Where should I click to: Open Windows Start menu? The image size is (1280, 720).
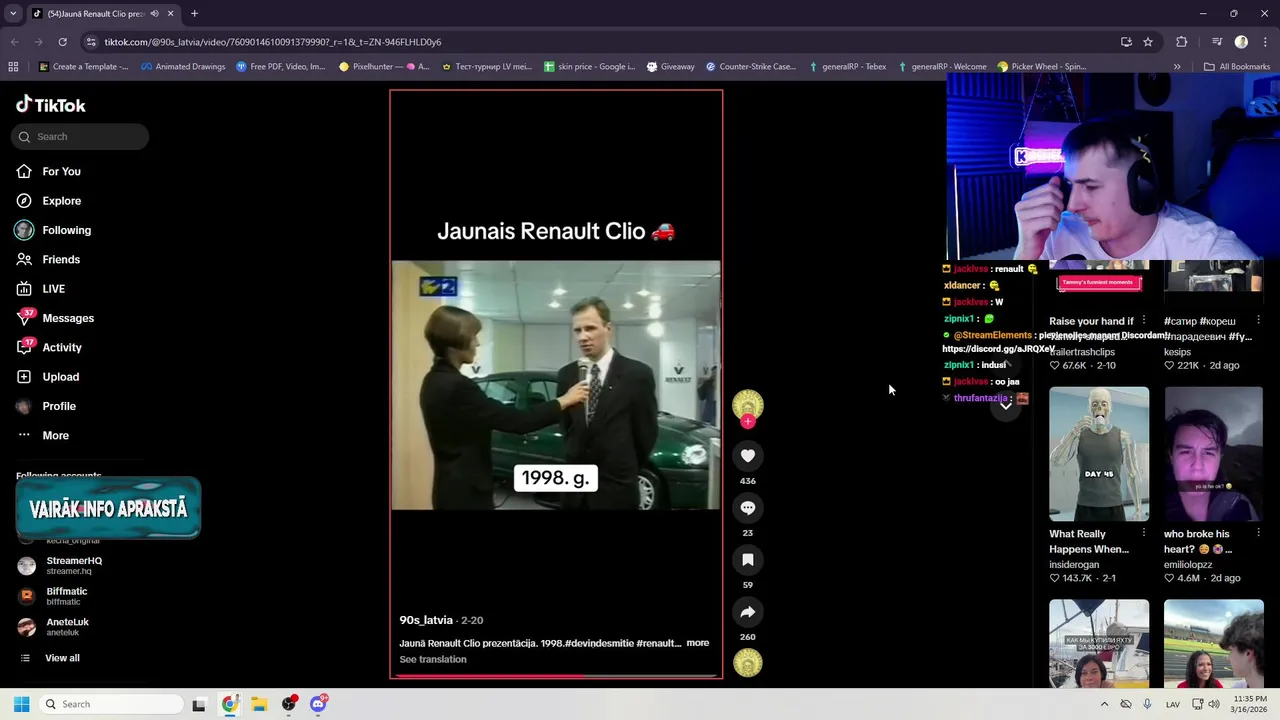pos(21,704)
